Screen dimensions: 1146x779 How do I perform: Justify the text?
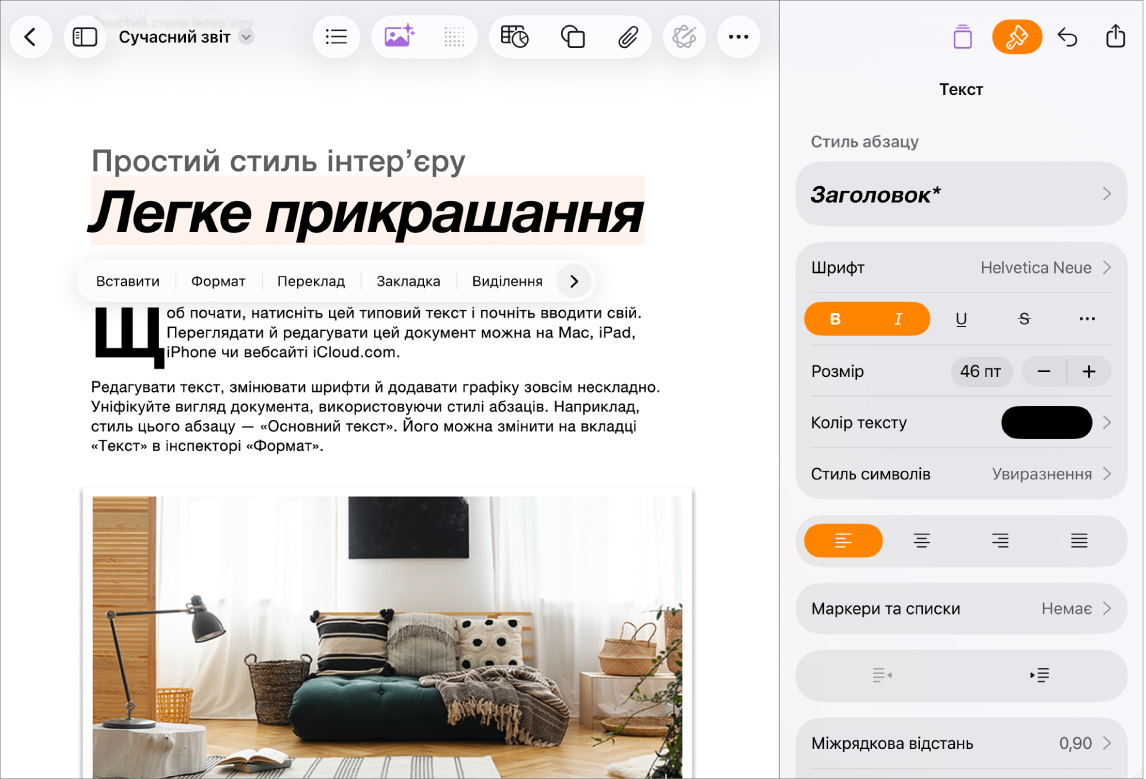pyautogui.click(x=1079, y=541)
